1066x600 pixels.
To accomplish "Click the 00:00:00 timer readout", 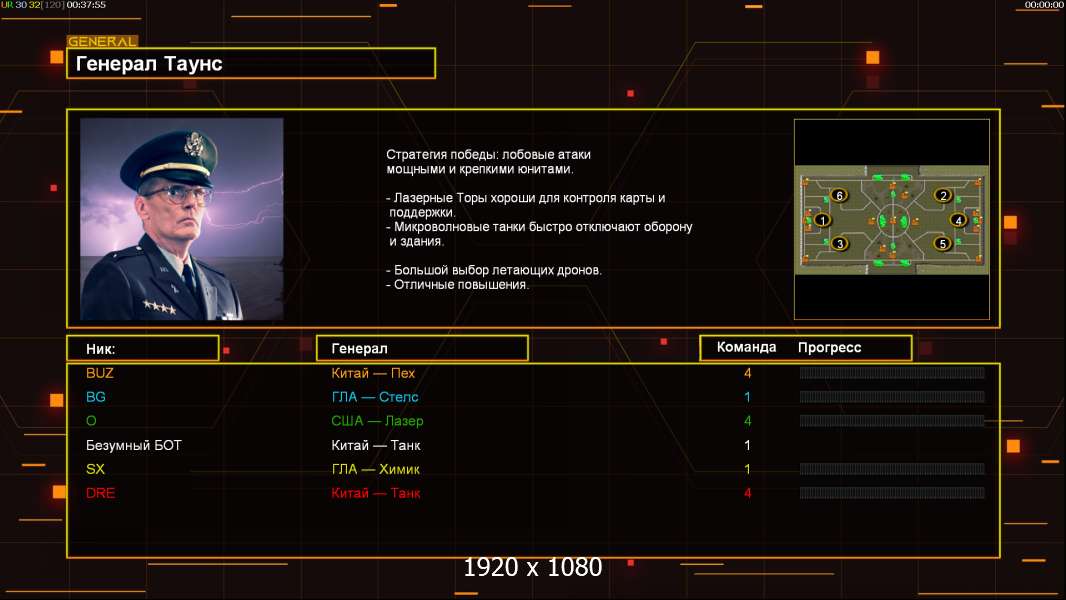I will (x=1045, y=5).
